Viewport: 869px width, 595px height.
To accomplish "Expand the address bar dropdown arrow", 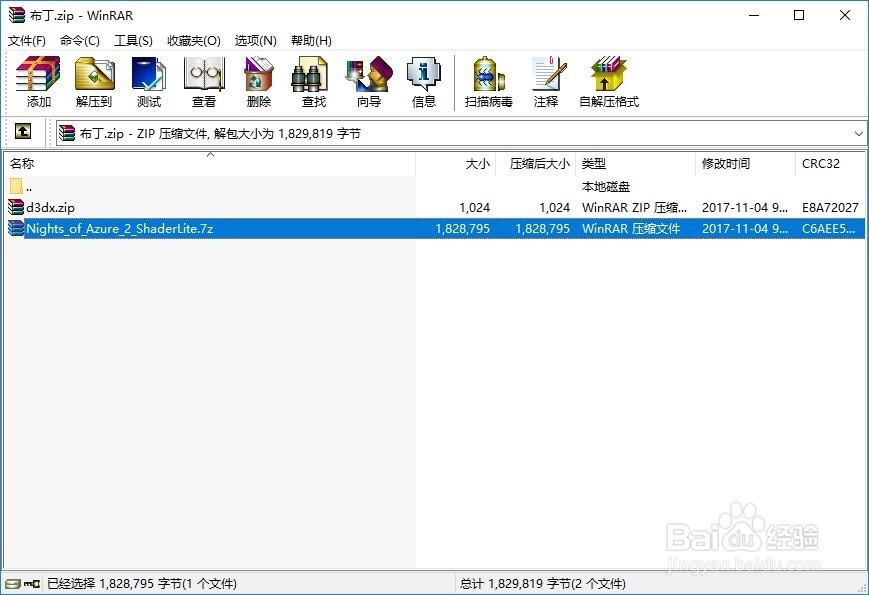I will 858,134.
